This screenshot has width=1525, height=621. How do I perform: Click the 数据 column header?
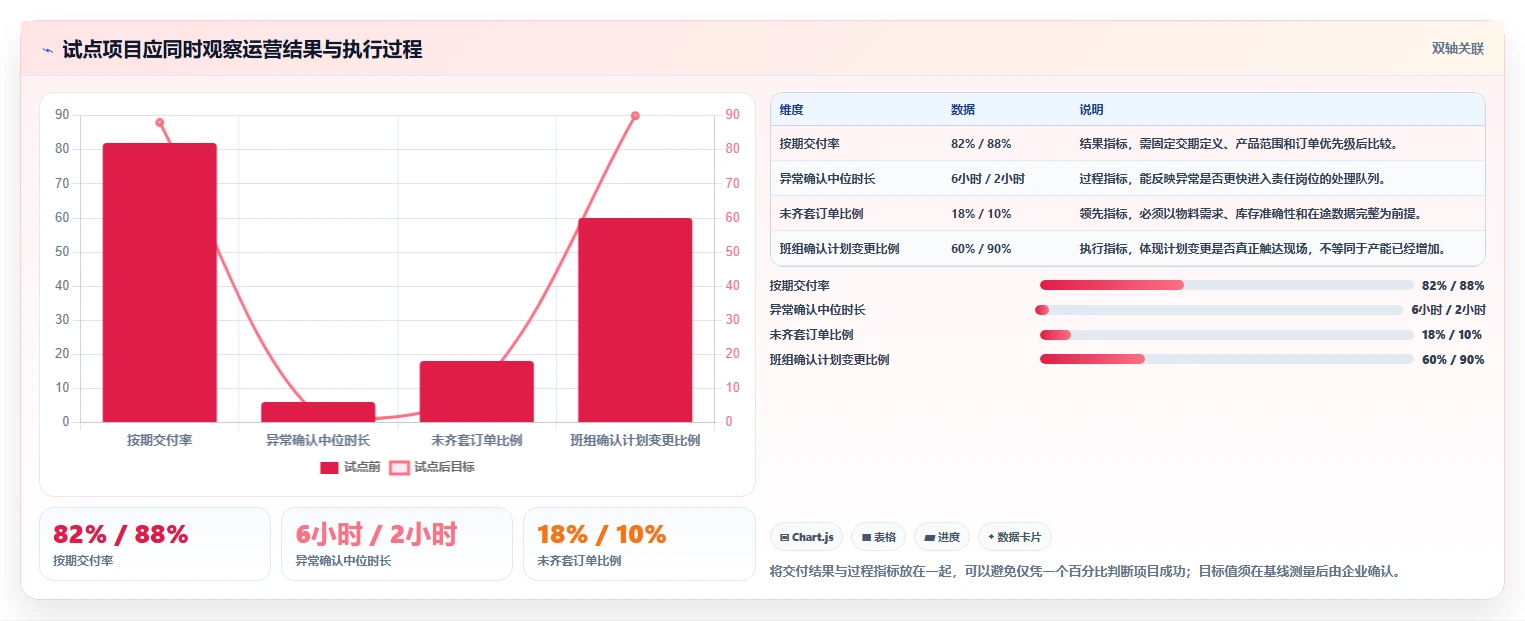(963, 110)
